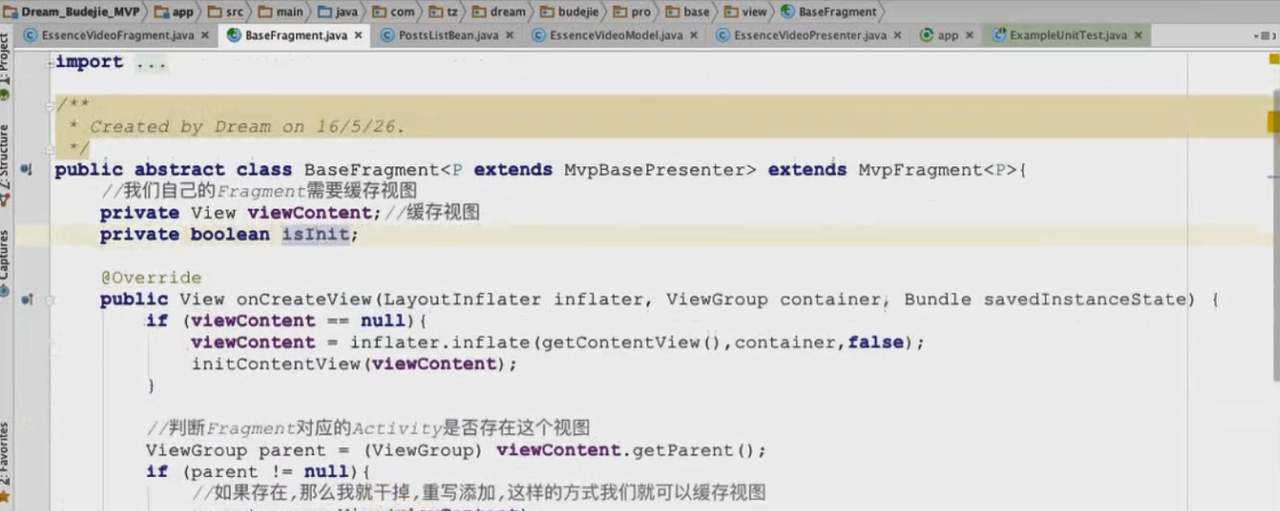Close the ExampleUnitTest.java tab
The width and height of the screenshot is (1280, 511).
click(1138, 35)
